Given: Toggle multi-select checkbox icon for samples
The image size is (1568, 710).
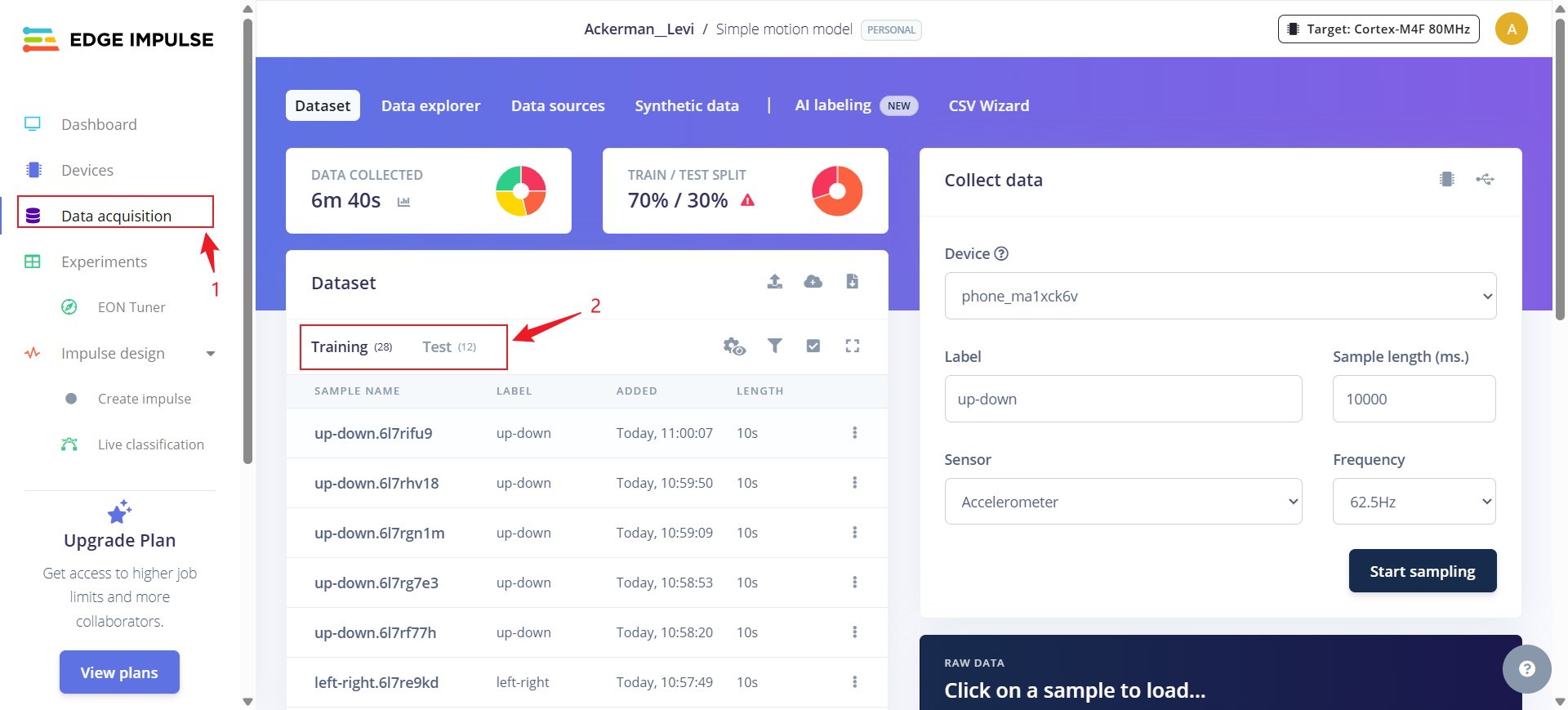Looking at the screenshot, I should pyautogui.click(x=813, y=346).
